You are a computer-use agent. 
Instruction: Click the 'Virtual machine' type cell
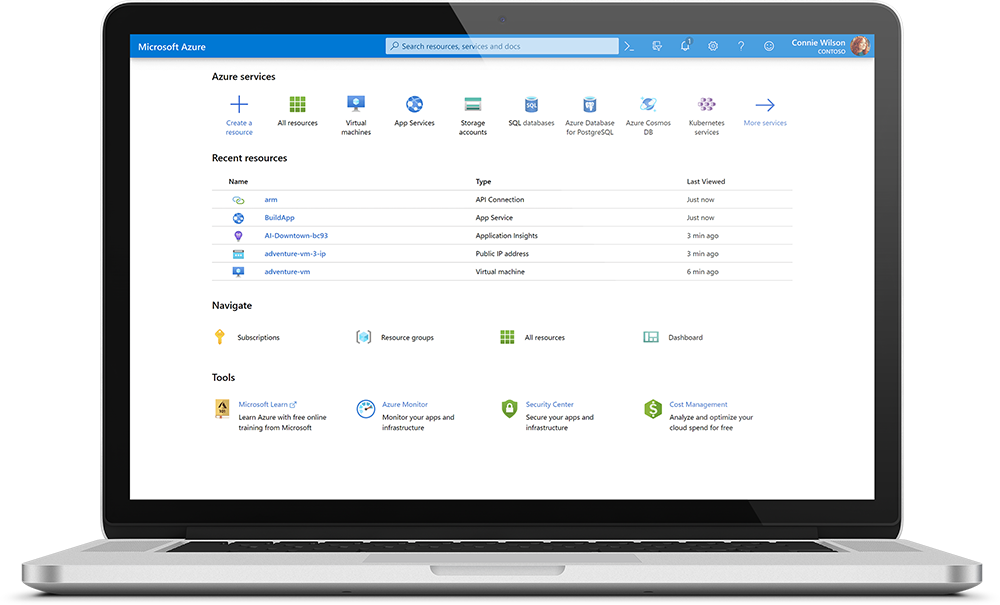tap(500, 272)
